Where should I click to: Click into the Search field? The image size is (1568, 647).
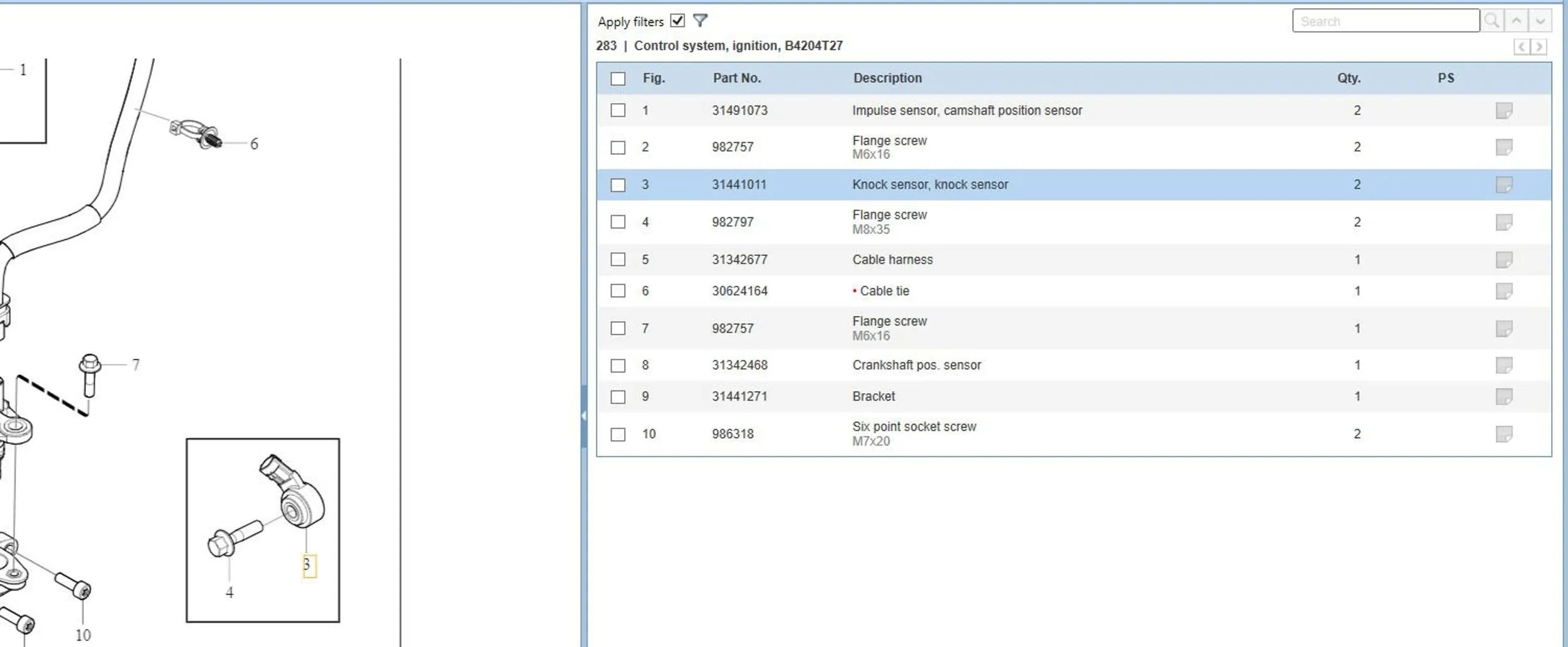pos(1385,21)
